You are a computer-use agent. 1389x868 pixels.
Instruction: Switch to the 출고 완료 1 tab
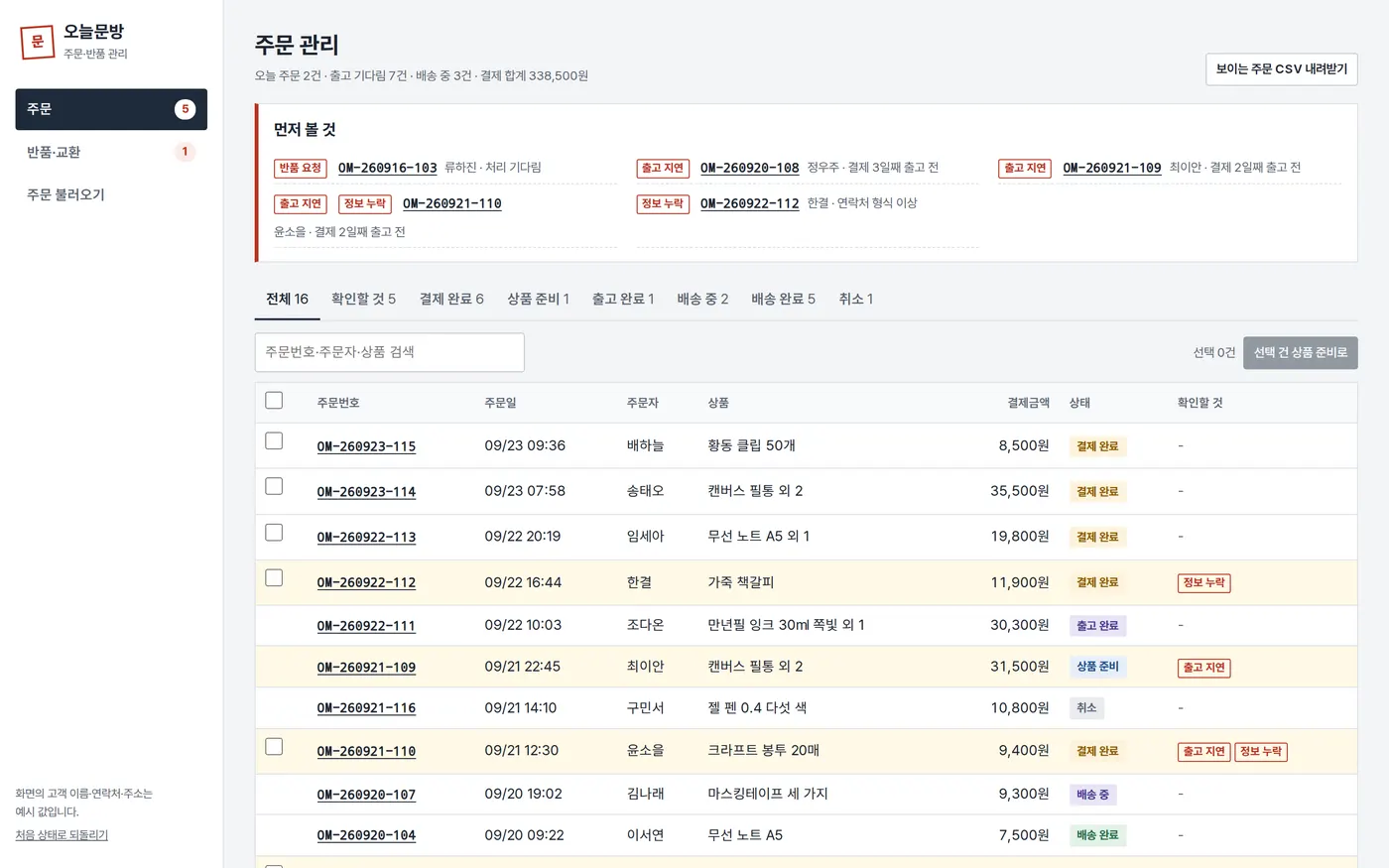coord(623,299)
